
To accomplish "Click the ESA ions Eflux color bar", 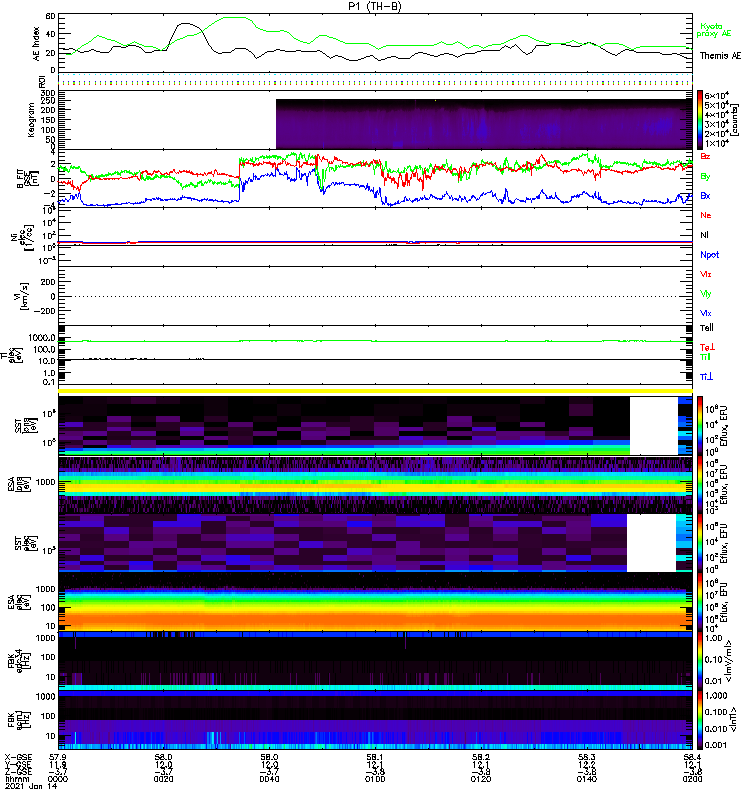I will [700, 484].
